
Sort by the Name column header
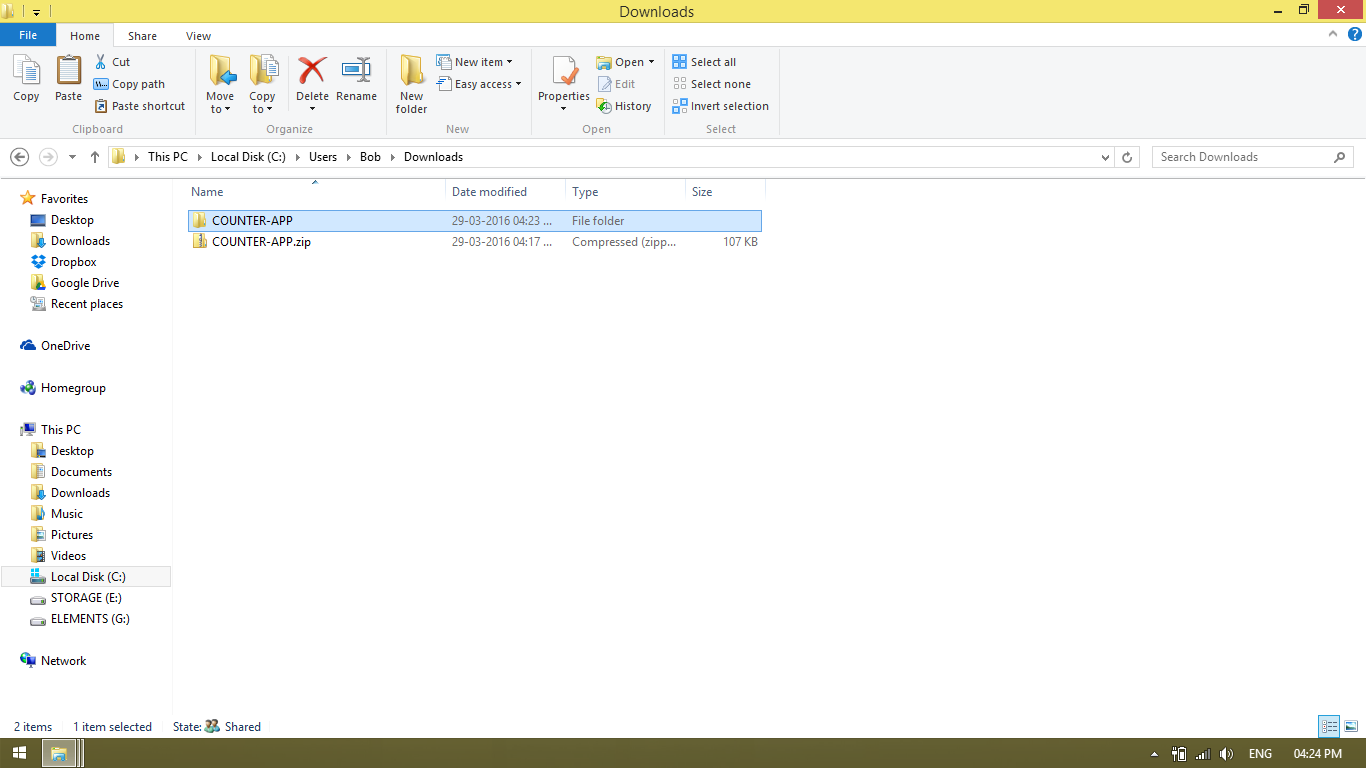316,192
